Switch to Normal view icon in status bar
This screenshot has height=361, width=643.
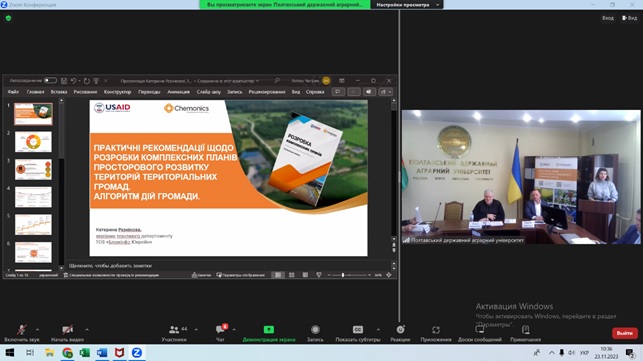pyautogui.click(x=278, y=275)
